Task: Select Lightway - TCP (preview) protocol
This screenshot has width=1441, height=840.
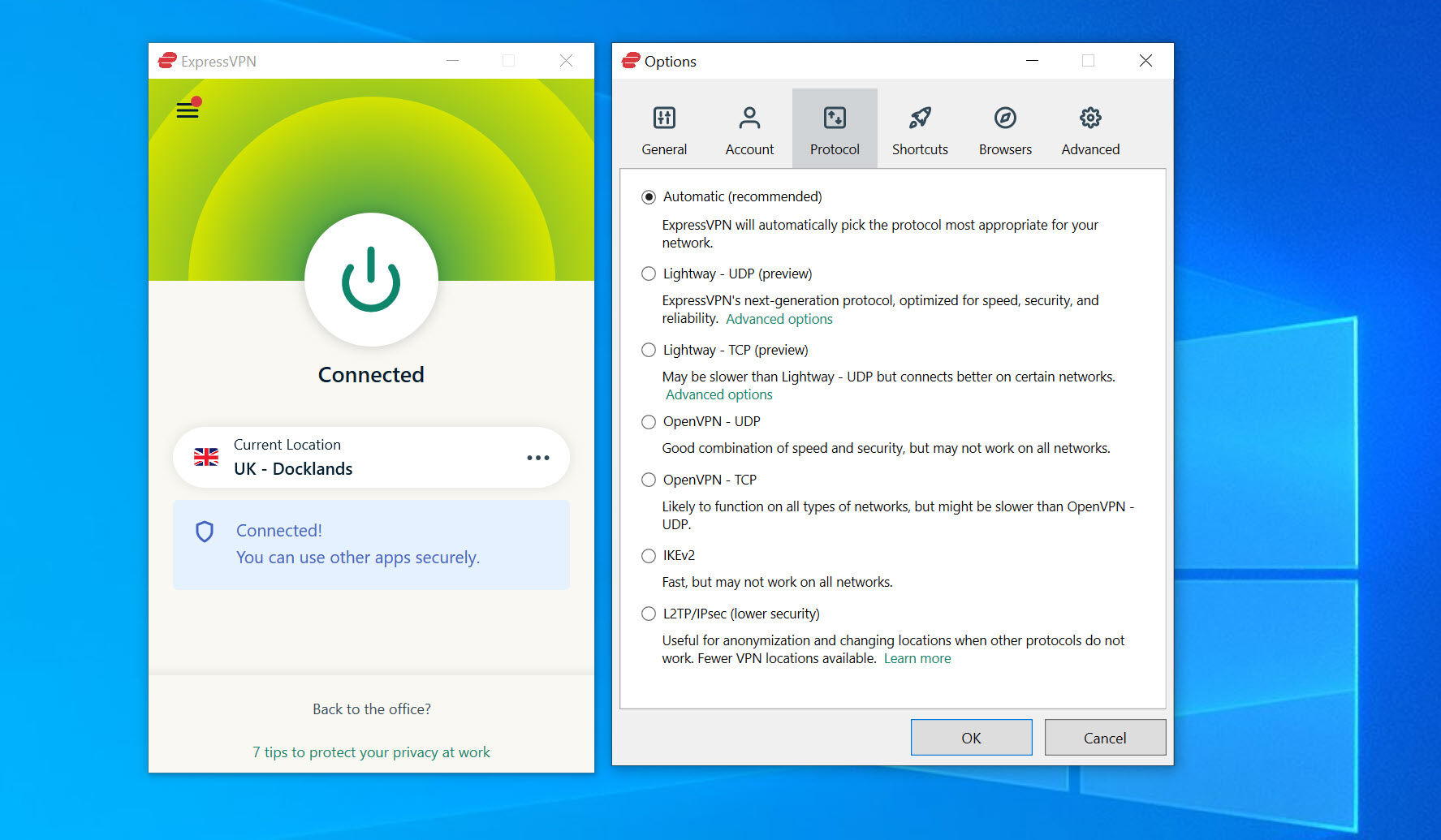Action: 649,351
